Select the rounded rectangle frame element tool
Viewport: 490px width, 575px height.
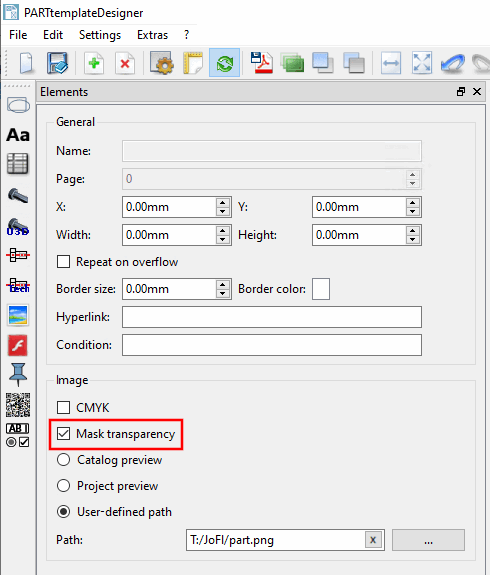click(x=18, y=106)
